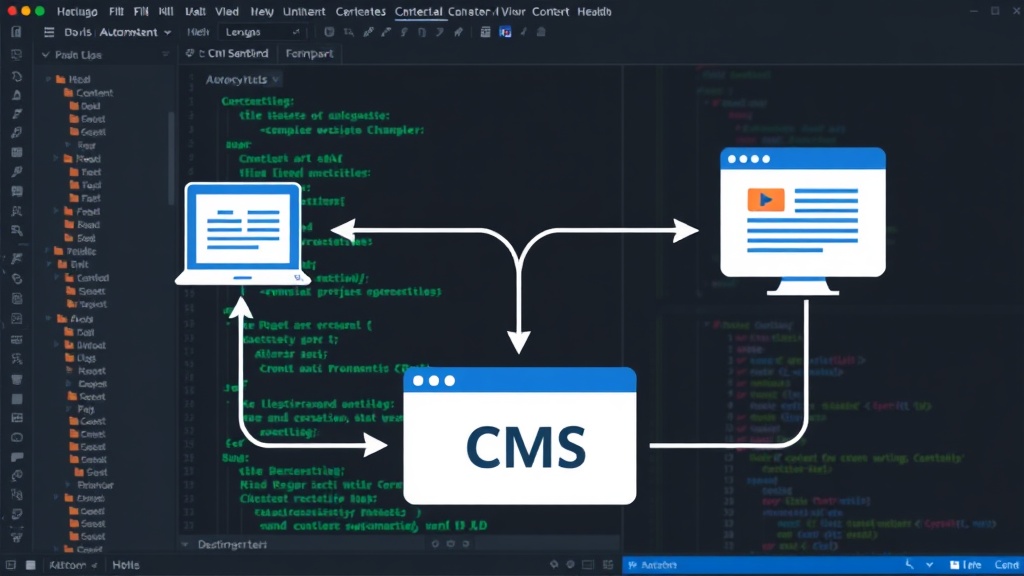Click the table grid icon left of blue icon
Image resolution: width=1024 pixels, height=576 pixels.
485,32
